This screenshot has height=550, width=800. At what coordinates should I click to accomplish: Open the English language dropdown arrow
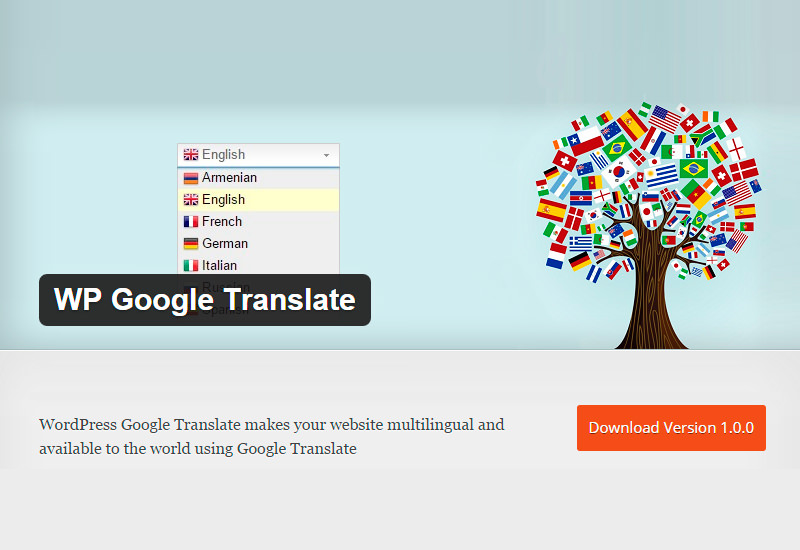click(326, 155)
